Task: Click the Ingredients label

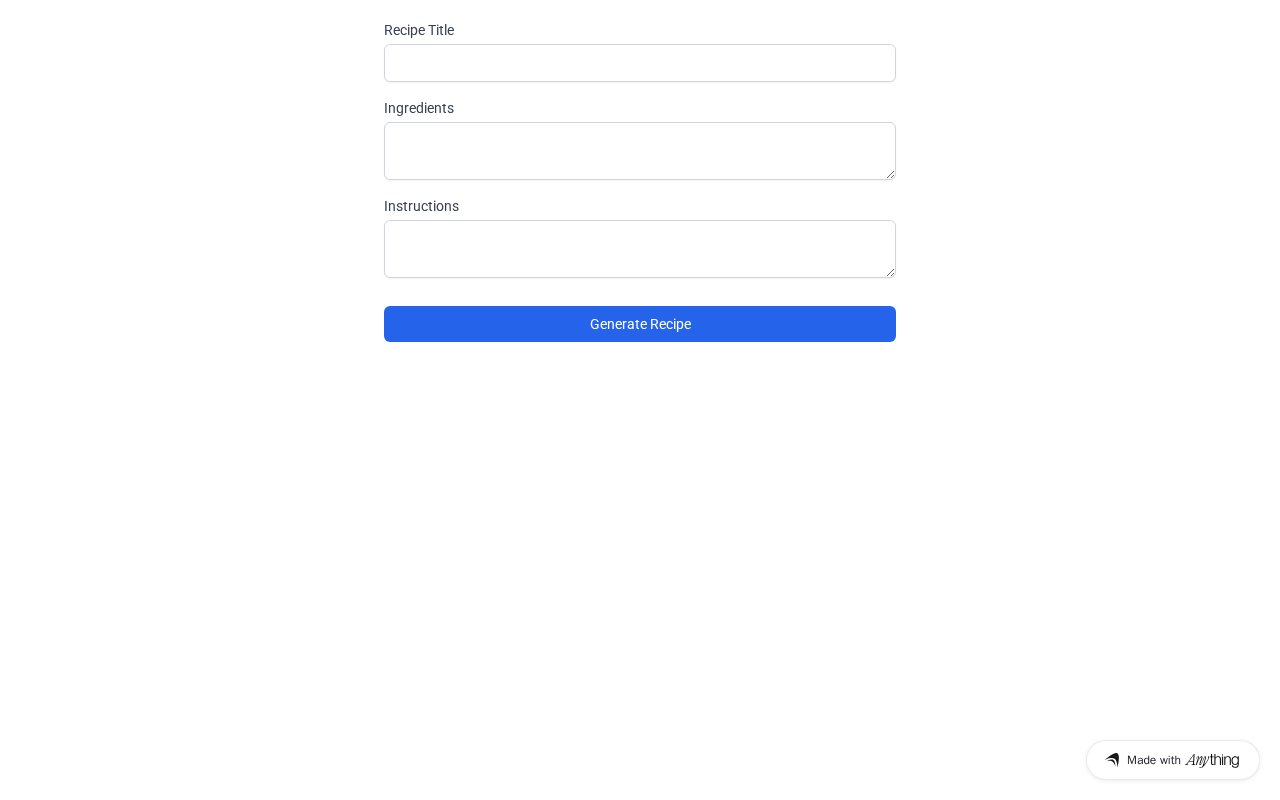Action: point(419,108)
